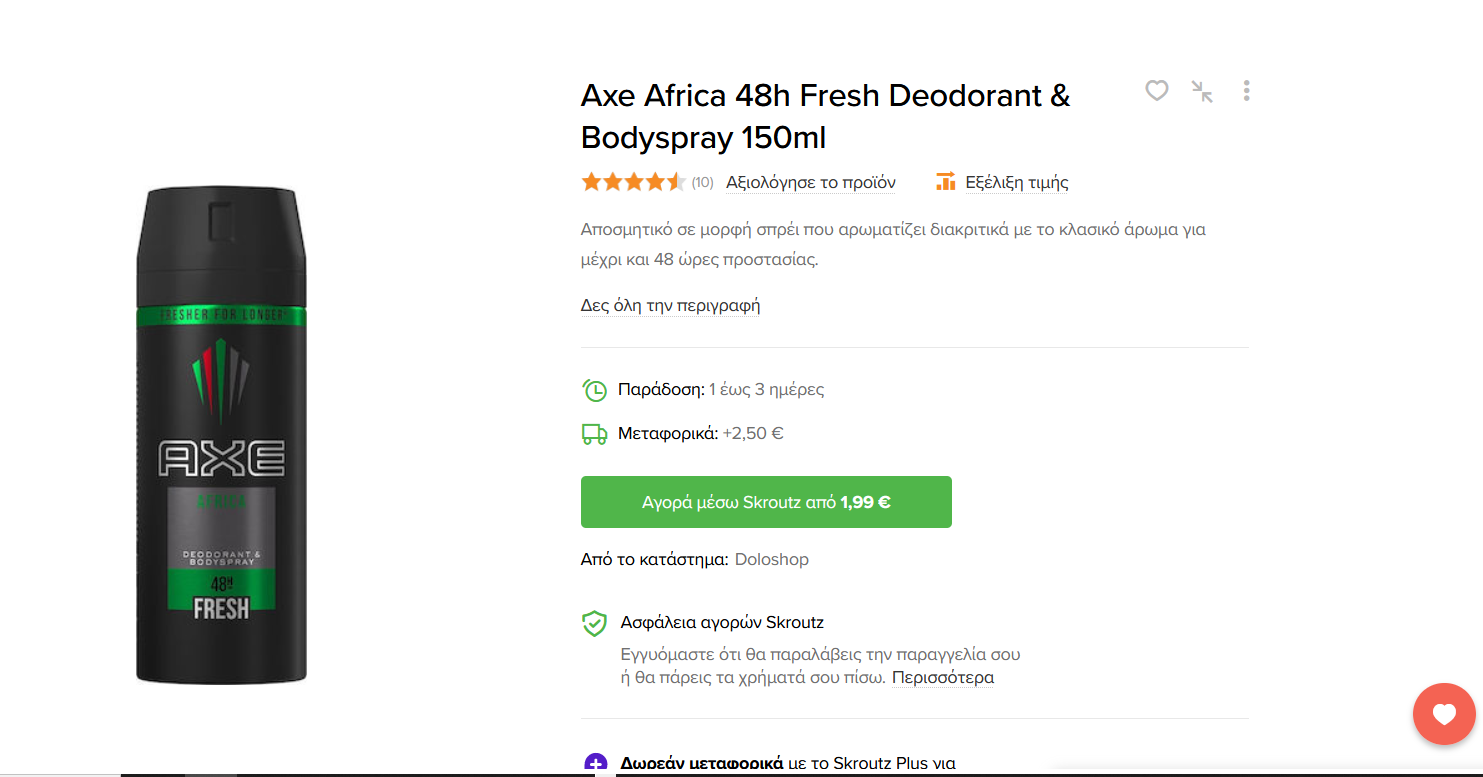The width and height of the screenshot is (1483, 777).
Task: Click 'Δωρεάν μεταφορικά' Skroutz Plus text
Action: [x=701, y=764]
